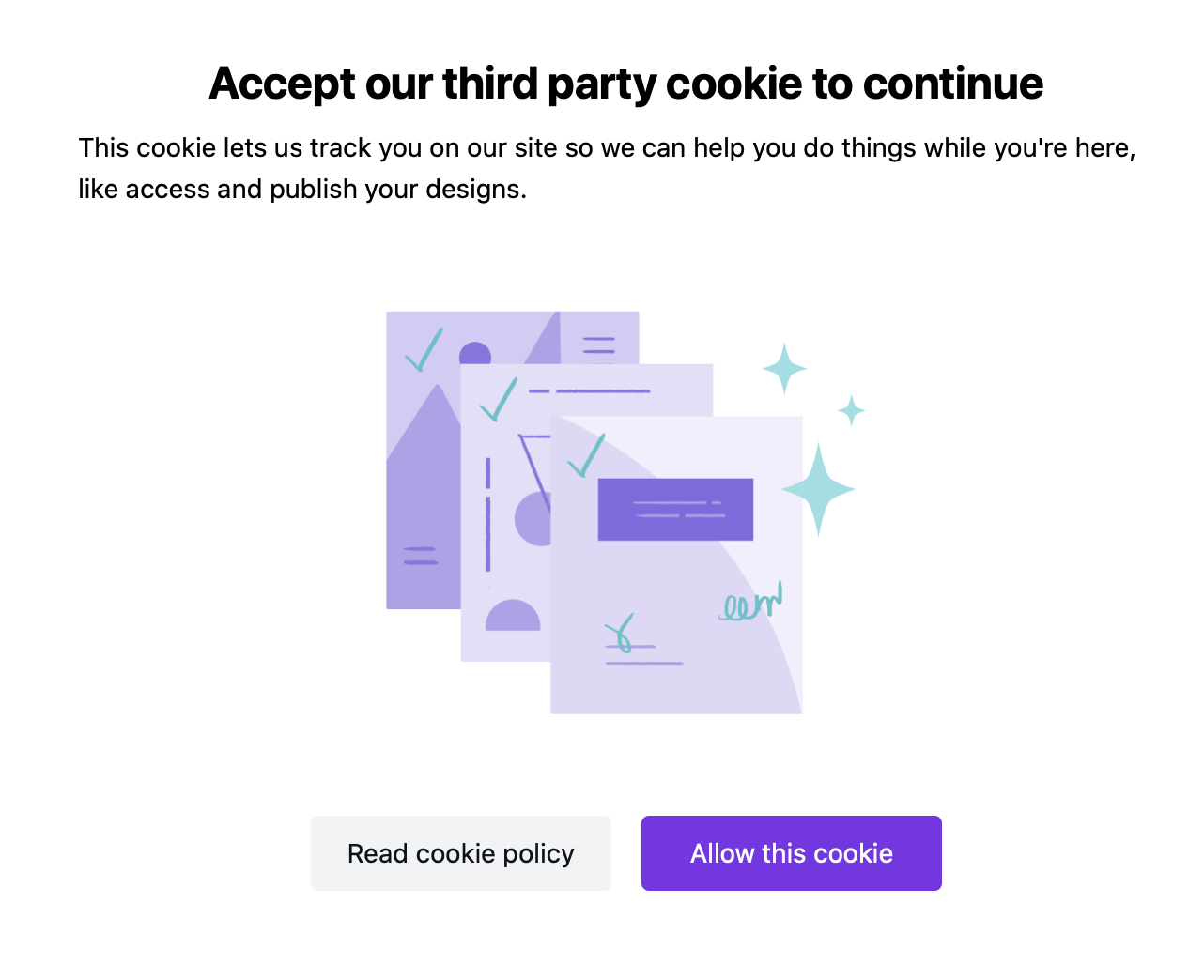Click the teal checkmark on the front document

[586, 455]
